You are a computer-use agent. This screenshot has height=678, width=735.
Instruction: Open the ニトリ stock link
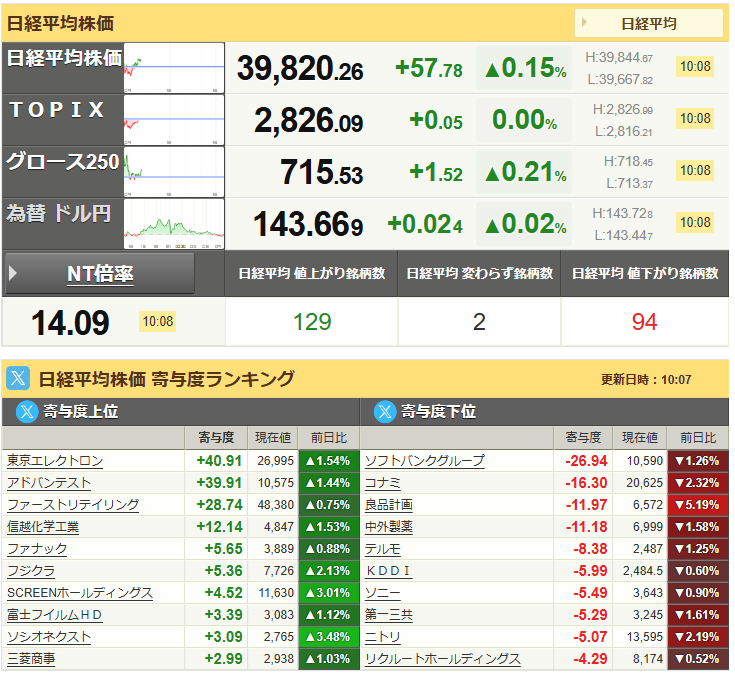pos(383,637)
